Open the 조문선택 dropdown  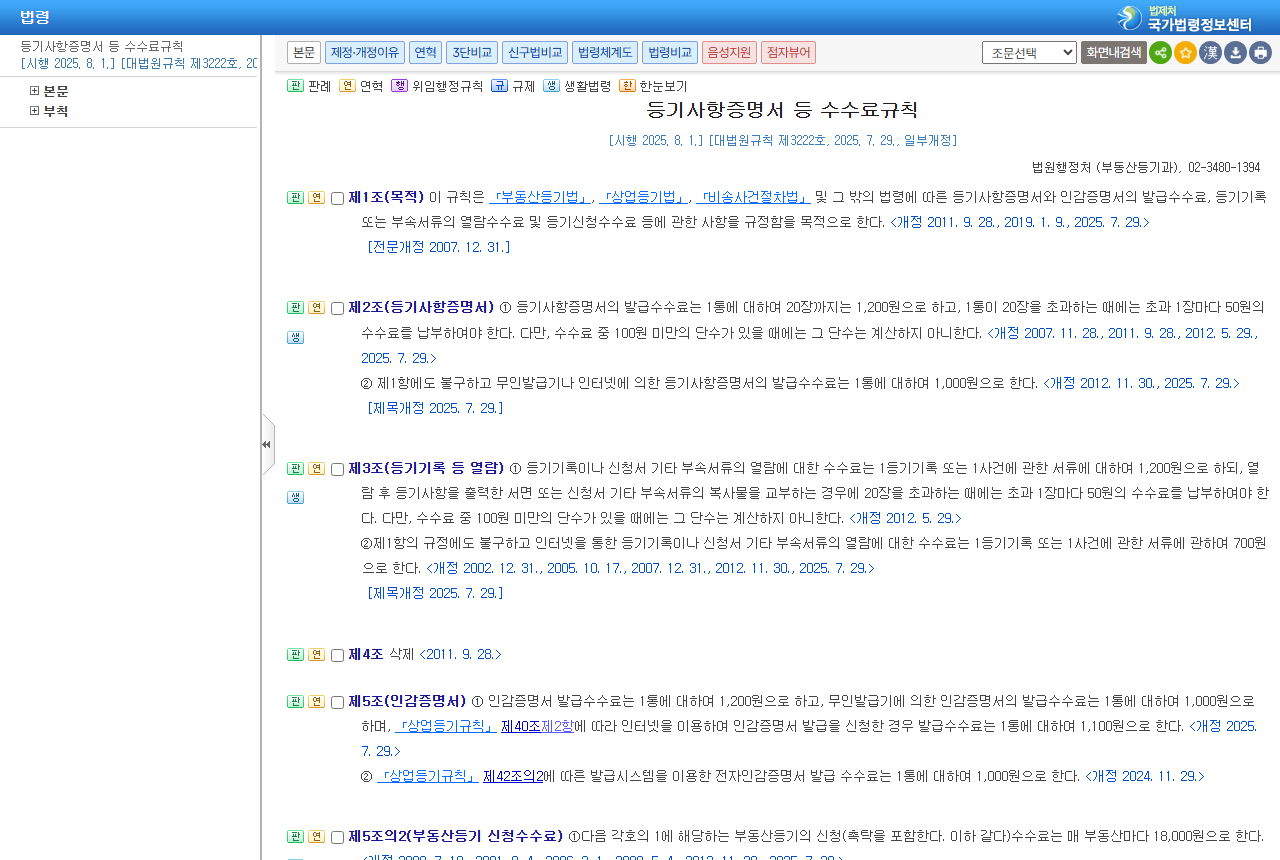pos(1029,52)
